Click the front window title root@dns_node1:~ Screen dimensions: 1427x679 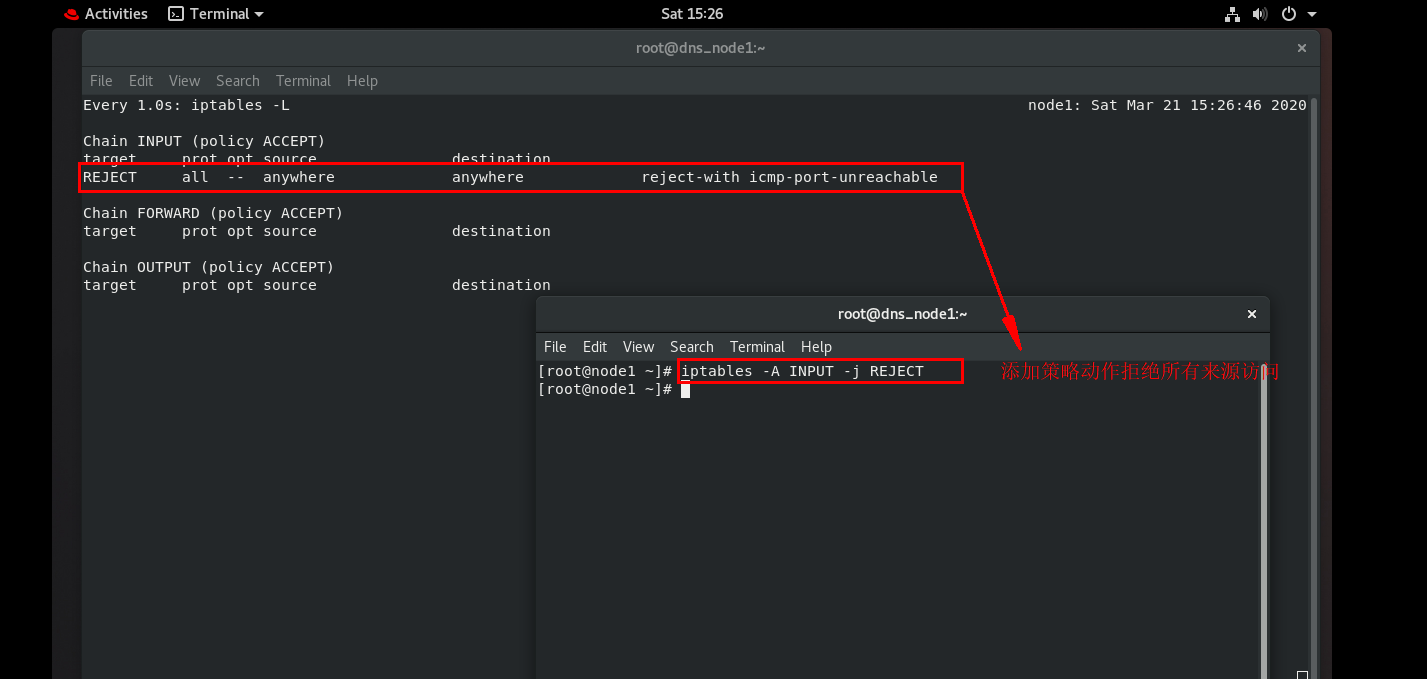click(902, 314)
